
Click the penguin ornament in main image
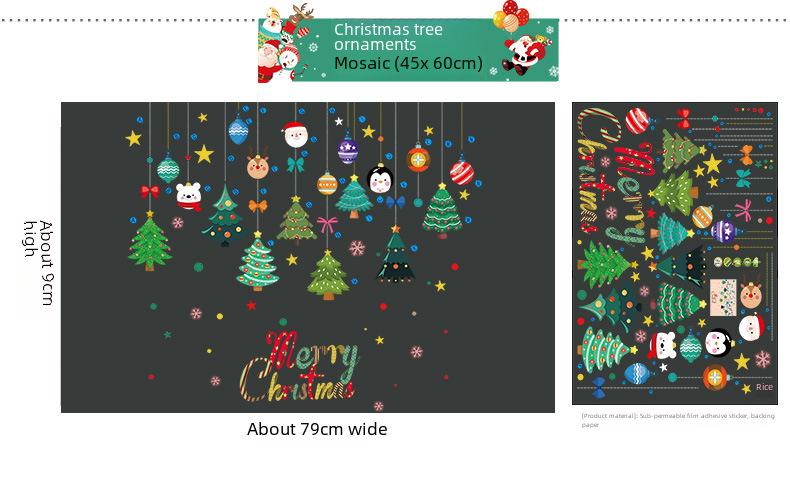point(380,179)
